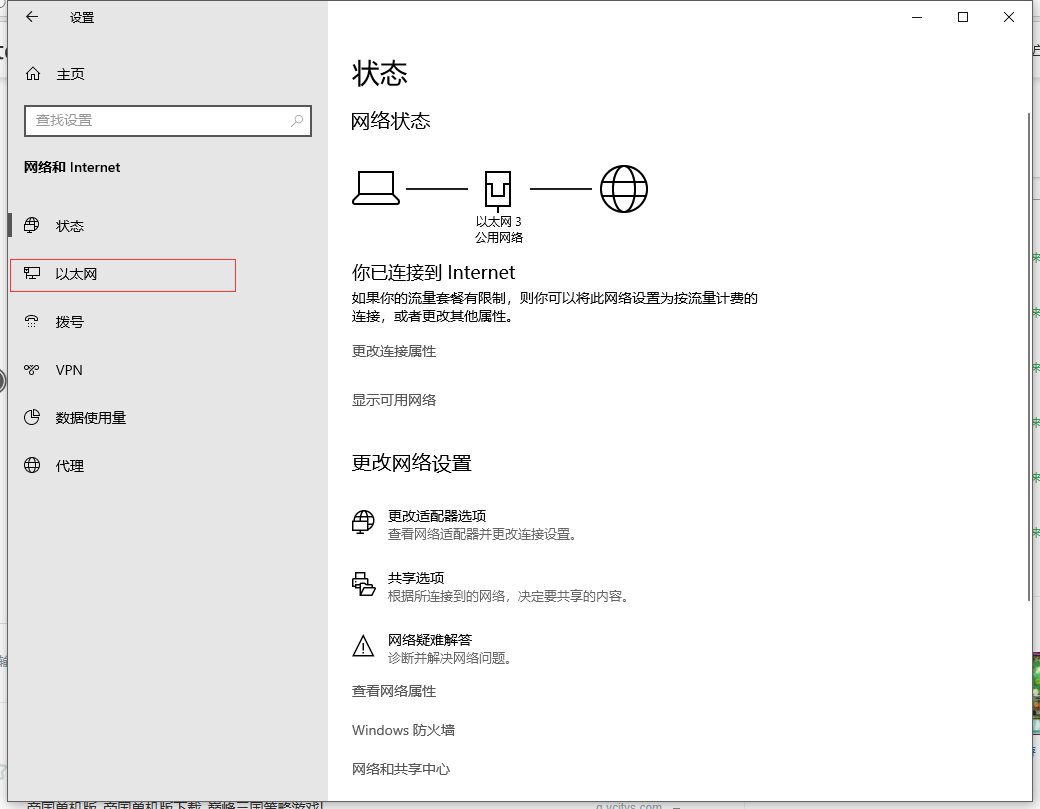This screenshot has width=1040, height=809.
Task: Select the 状态 (Status) sidebar icon
Action: pyautogui.click(x=31, y=225)
